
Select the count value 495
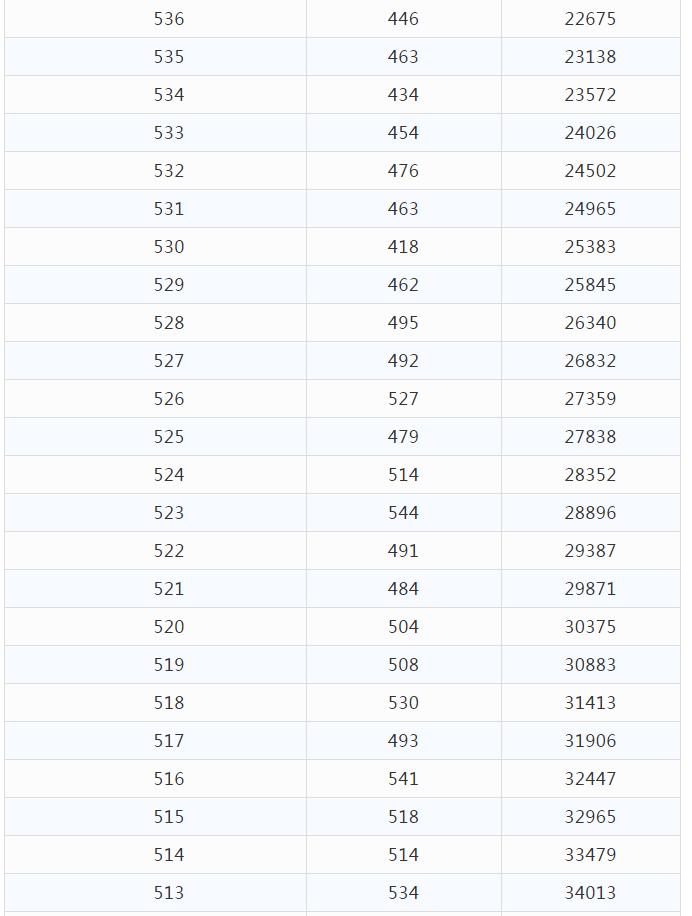403,323
